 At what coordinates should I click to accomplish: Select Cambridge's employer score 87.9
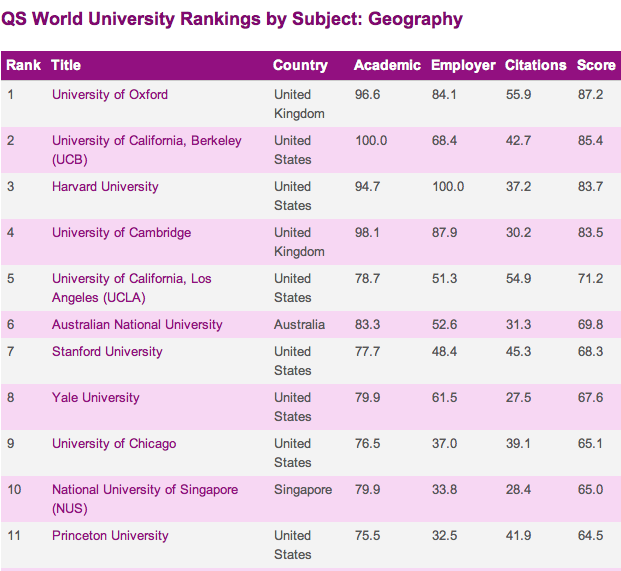click(444, 232)
